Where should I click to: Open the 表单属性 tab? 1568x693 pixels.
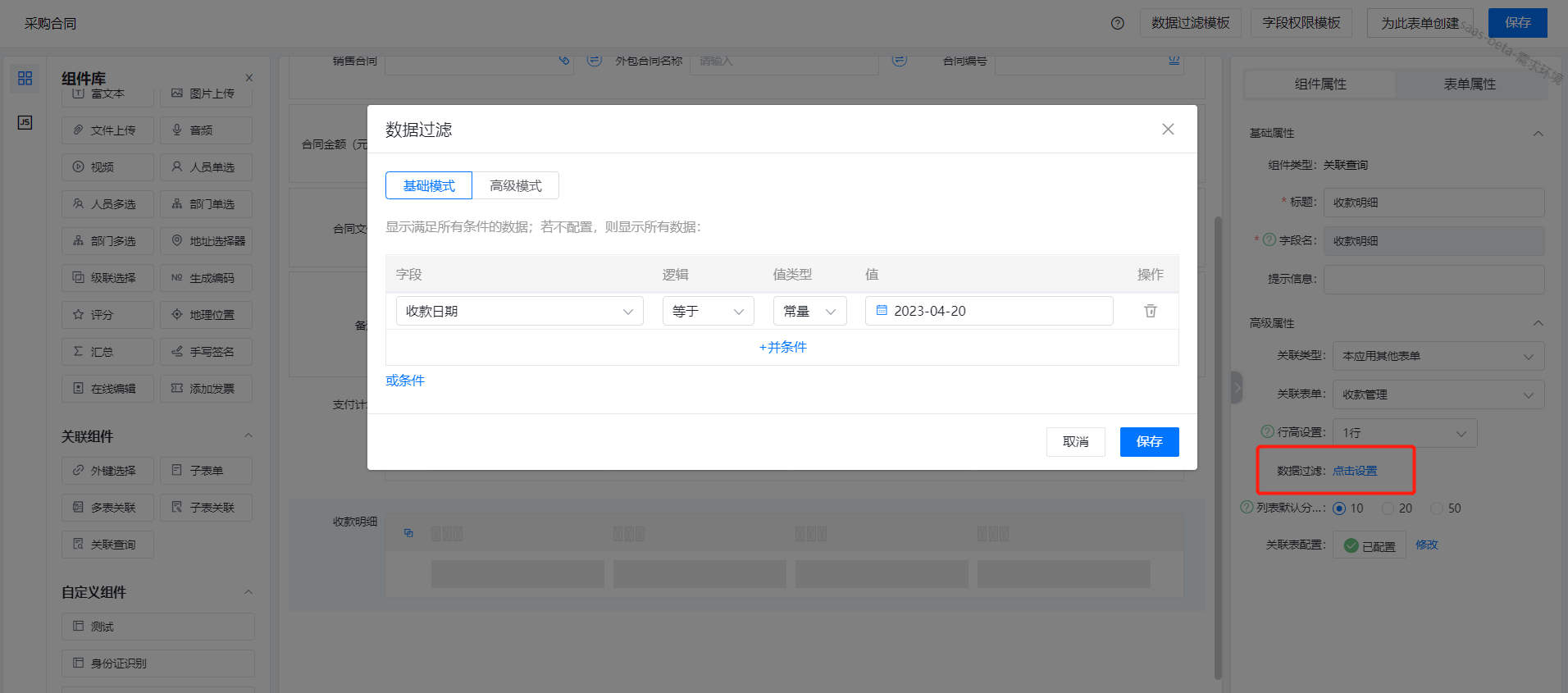coord(1470,84)
